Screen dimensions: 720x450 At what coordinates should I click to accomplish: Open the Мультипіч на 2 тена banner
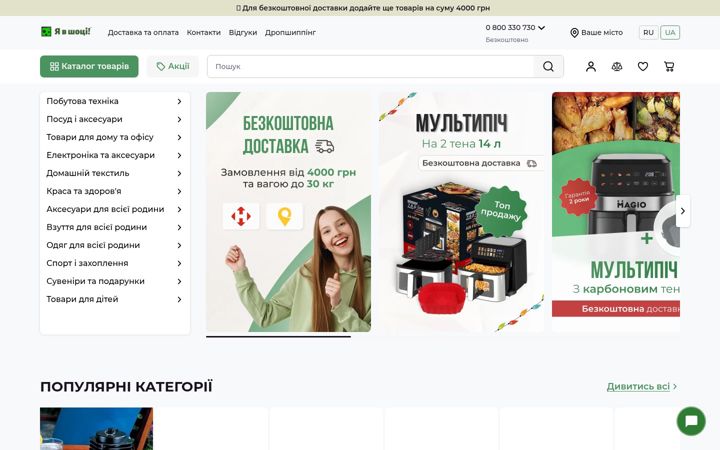point(461,212)
